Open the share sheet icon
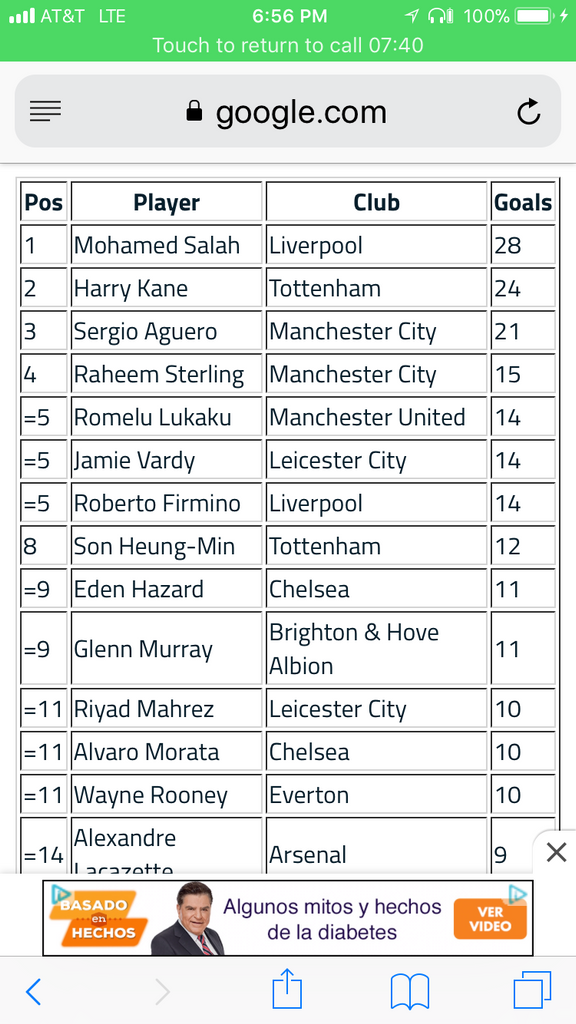 click(x=287, y=989)
